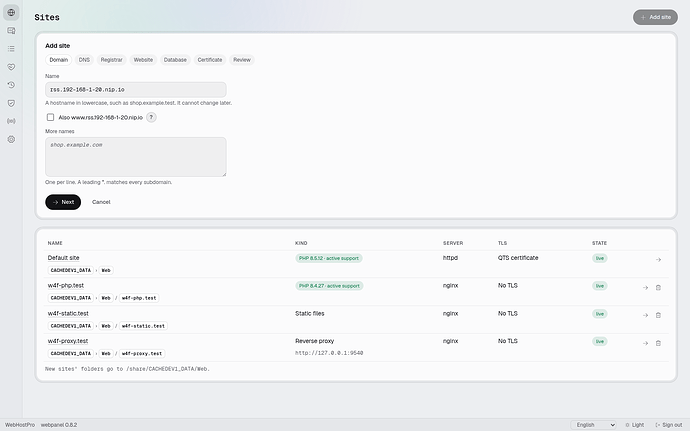Image resolution: width=690 pixels, height=431 pixels.
Task: Select the Website step tab
Action: (x=143, y=60)
